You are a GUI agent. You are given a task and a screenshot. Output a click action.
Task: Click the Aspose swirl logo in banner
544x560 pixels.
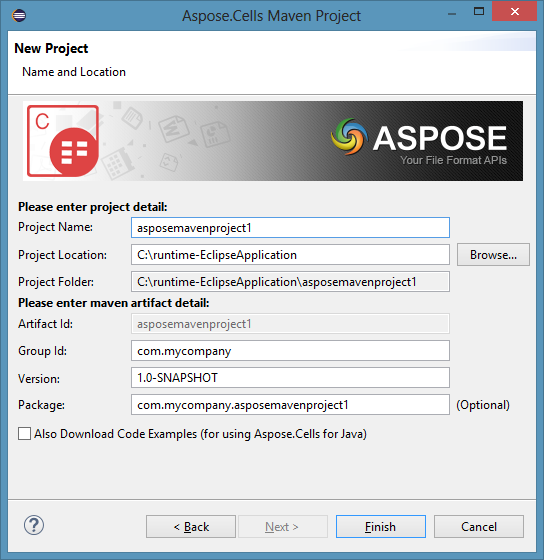349,136
